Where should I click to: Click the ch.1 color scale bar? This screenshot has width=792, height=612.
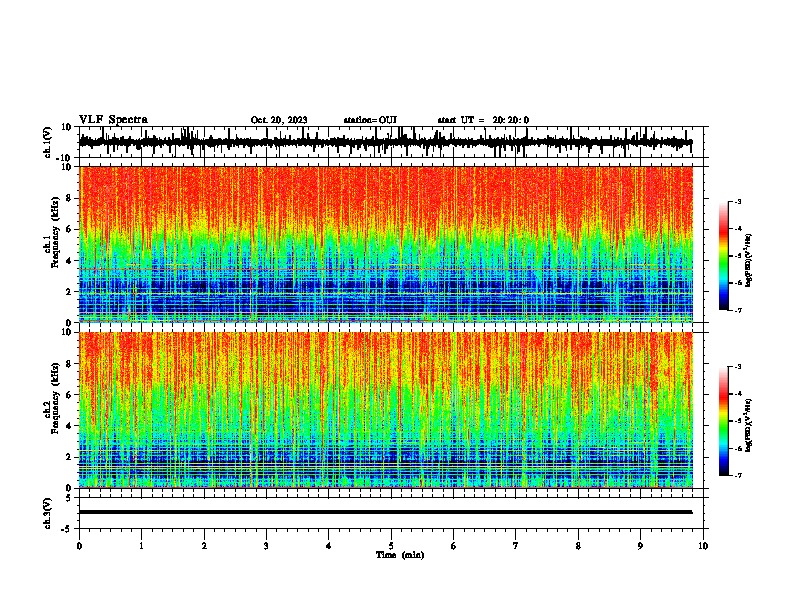click(x=723, y=256)
